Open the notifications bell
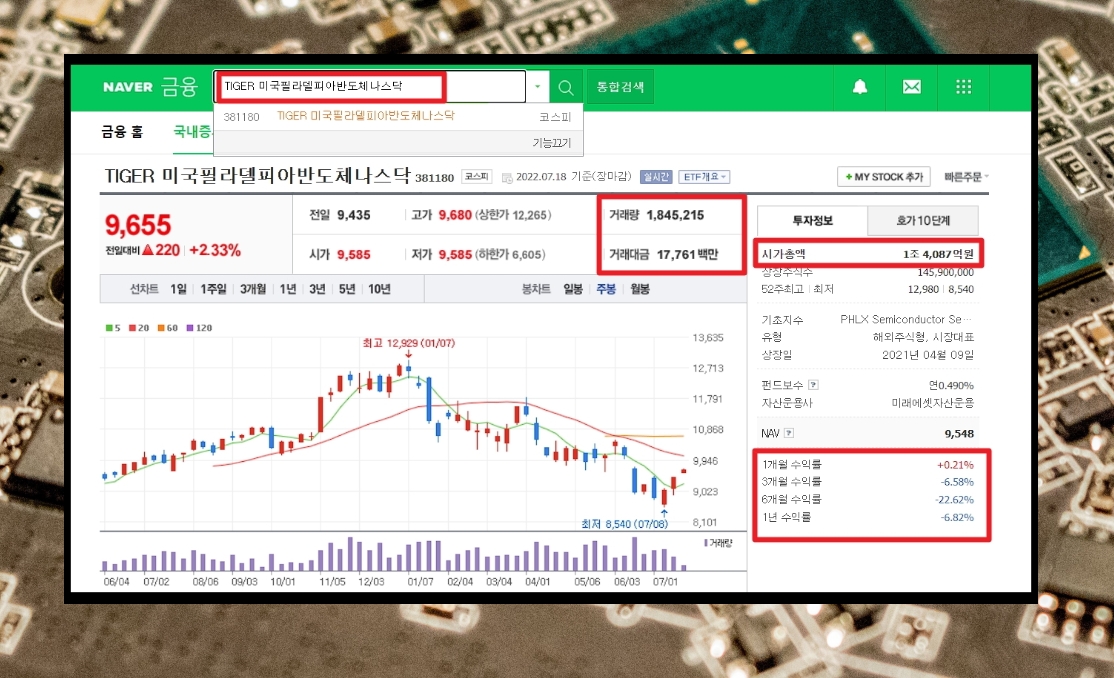 pyautogui.click(x=860, y=87)
